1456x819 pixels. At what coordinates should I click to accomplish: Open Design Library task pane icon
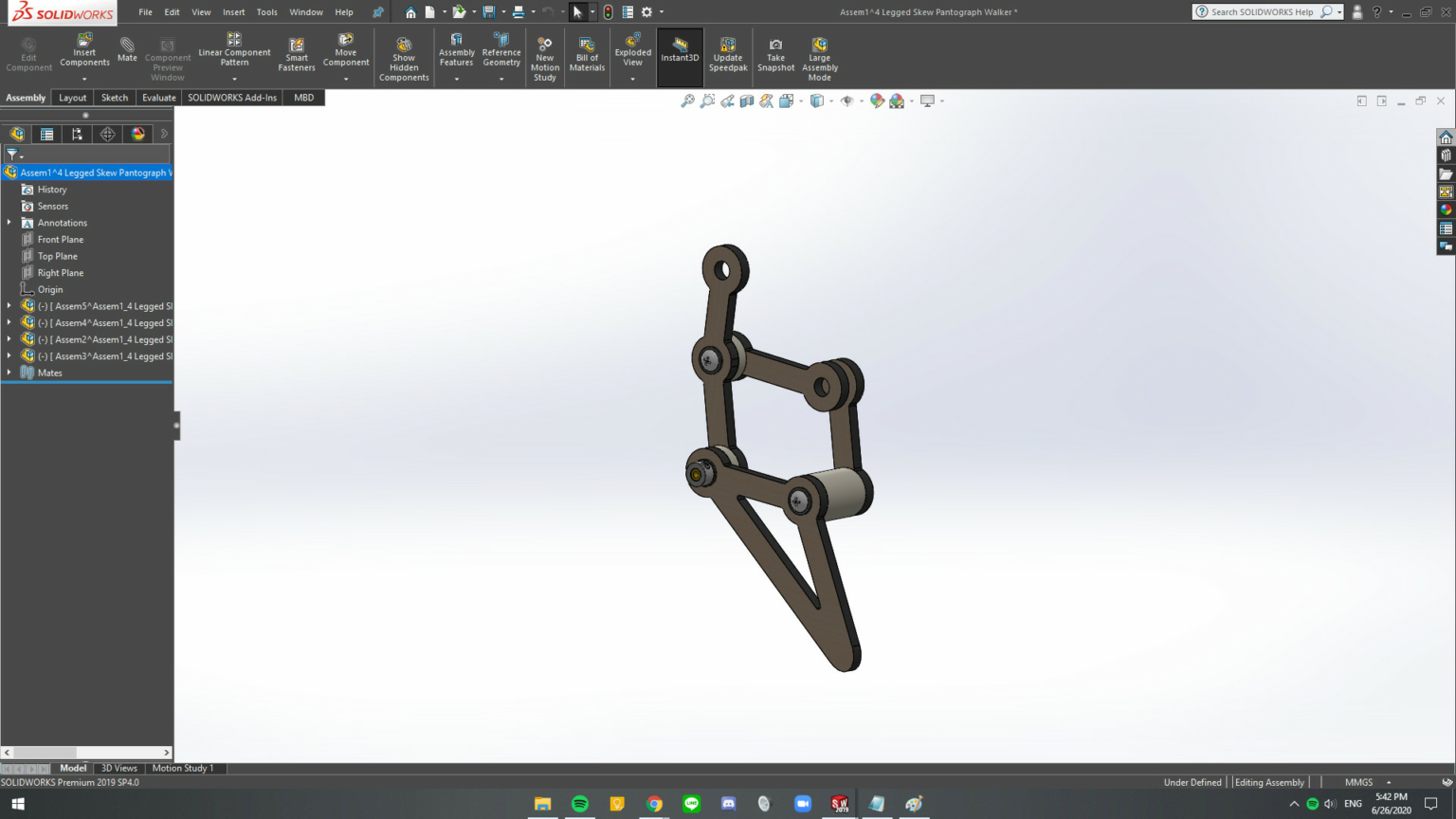pos(1446,155)
